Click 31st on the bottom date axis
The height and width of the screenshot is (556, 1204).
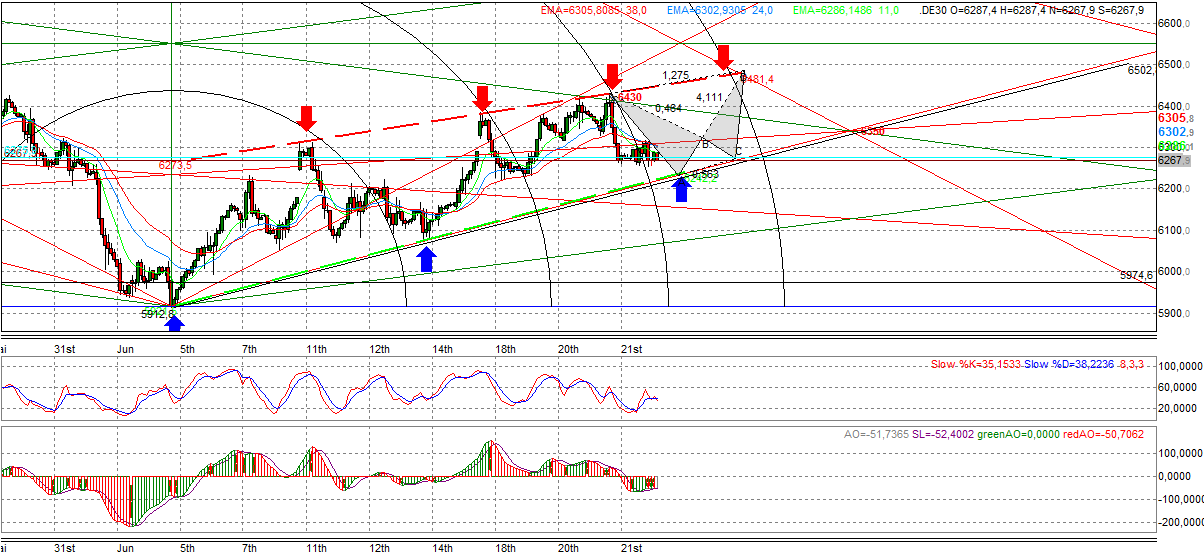[64, 547]
